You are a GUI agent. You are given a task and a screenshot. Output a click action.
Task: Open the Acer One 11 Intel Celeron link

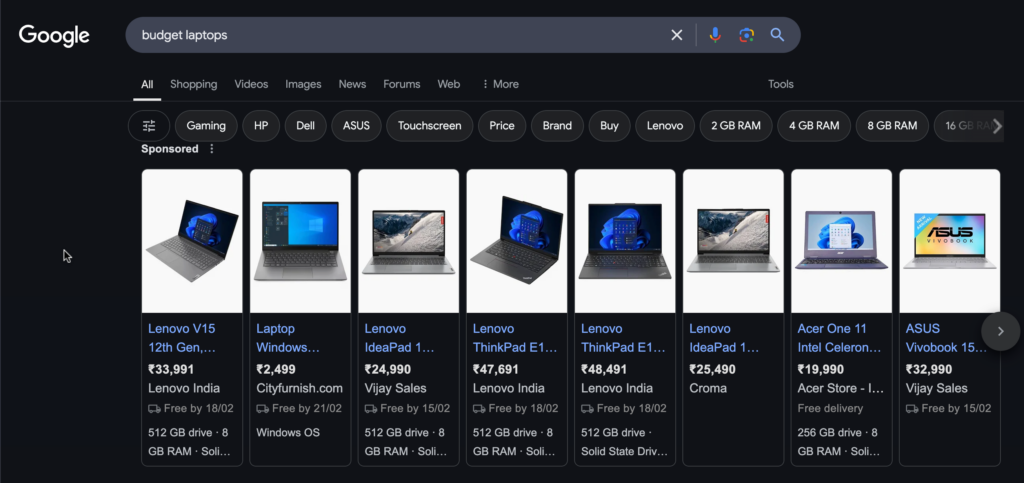point(839,338)
